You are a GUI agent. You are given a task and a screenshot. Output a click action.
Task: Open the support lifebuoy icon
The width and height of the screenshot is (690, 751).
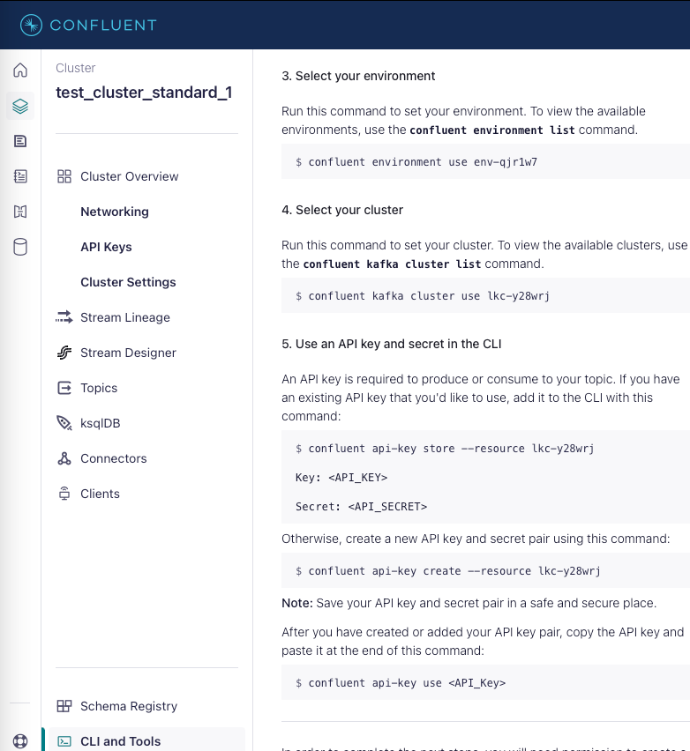(x=20, y=741)
